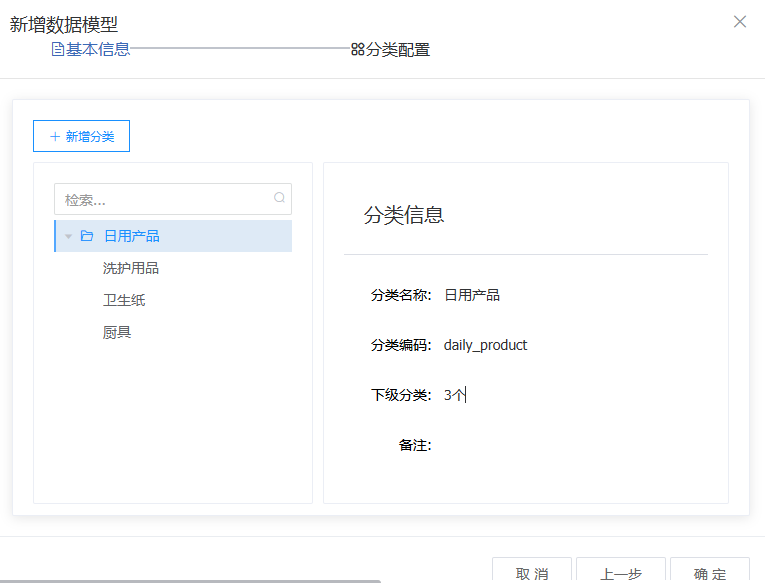The height and width of the screenshot is (583, 765).
Task: Select the 卫生纸 subcategory
Action: tap(124, 300)
